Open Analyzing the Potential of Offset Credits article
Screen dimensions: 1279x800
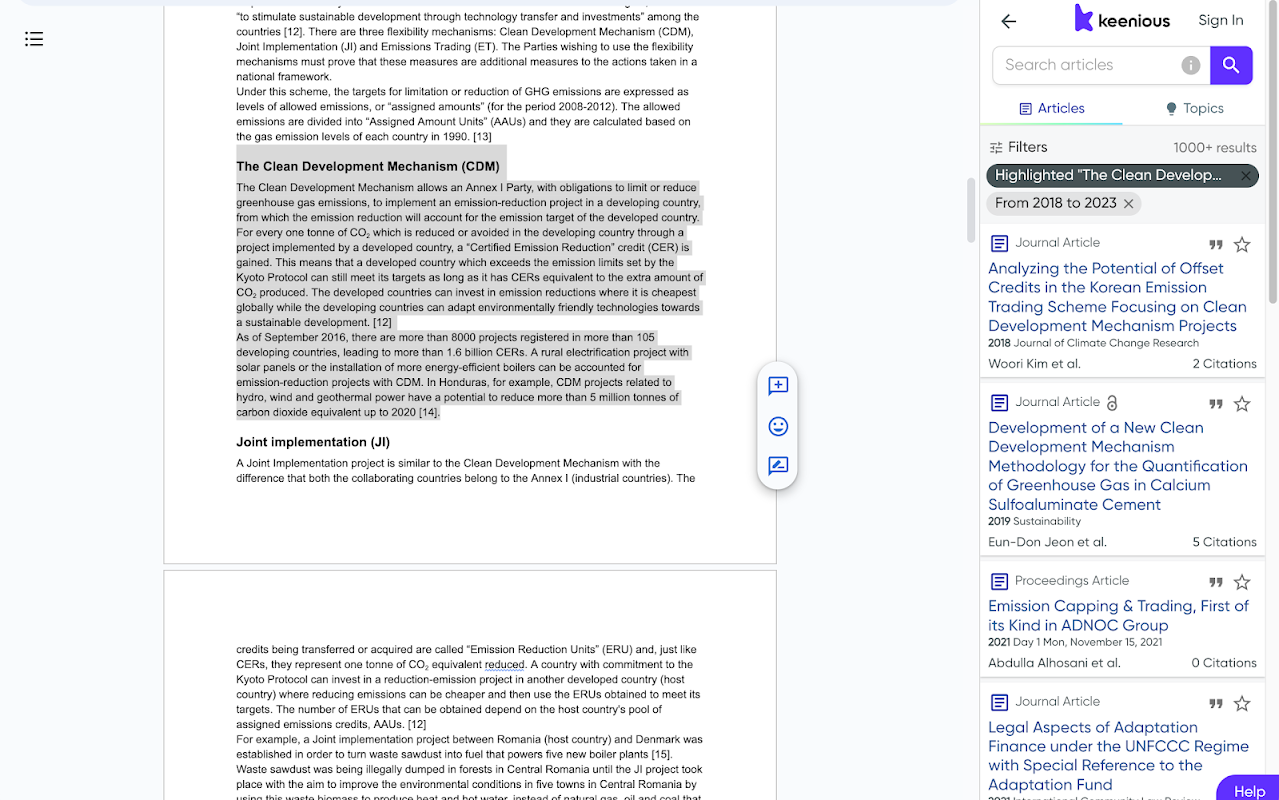[1117, 297]
